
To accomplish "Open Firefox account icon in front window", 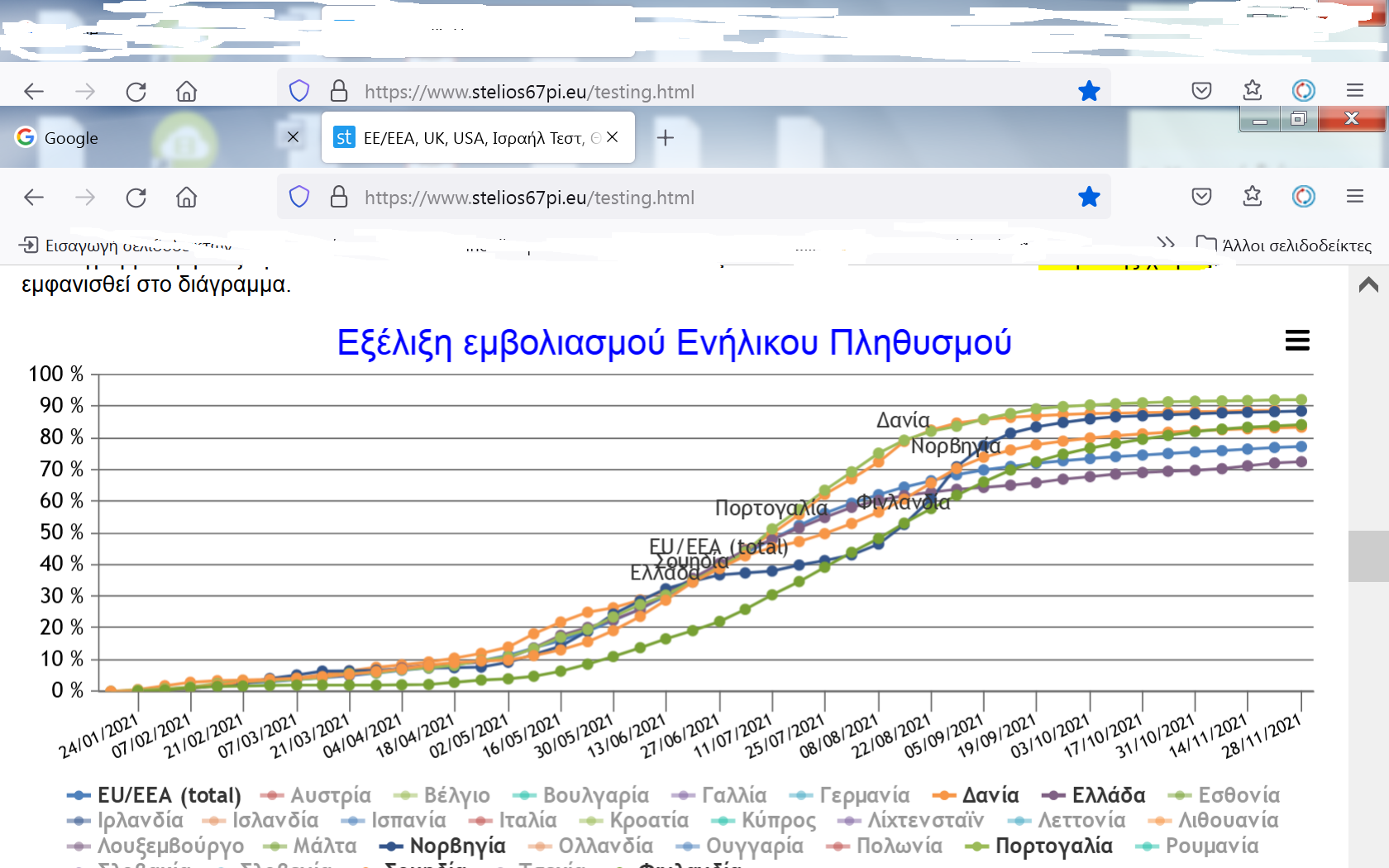I will coord(1304,196).
